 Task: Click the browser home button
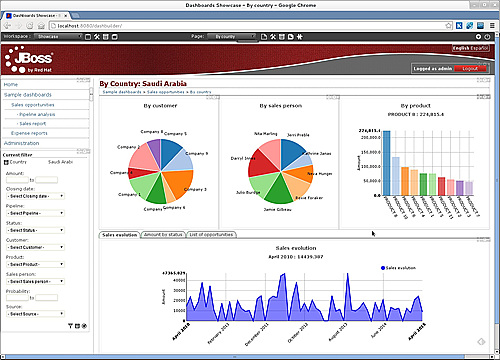[41, 26]
